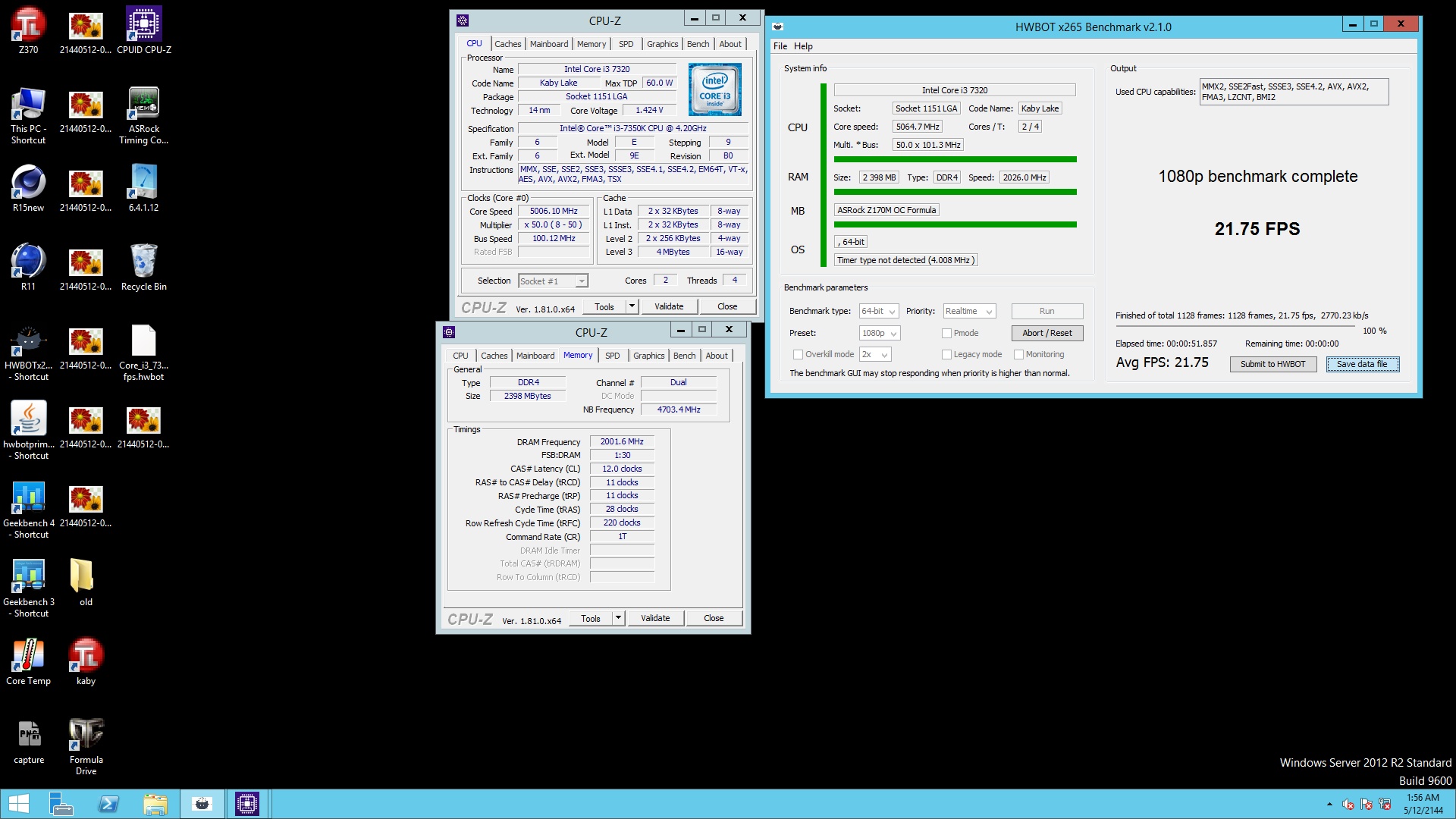Click Used CPU capabilities text box
1456x819 pixels.
[1294, 92]
